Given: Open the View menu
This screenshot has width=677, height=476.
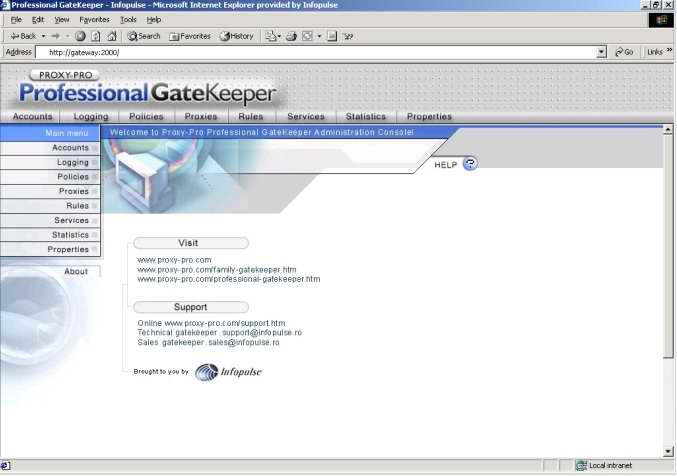Looking at the screenshot, I should pos(62,20).
